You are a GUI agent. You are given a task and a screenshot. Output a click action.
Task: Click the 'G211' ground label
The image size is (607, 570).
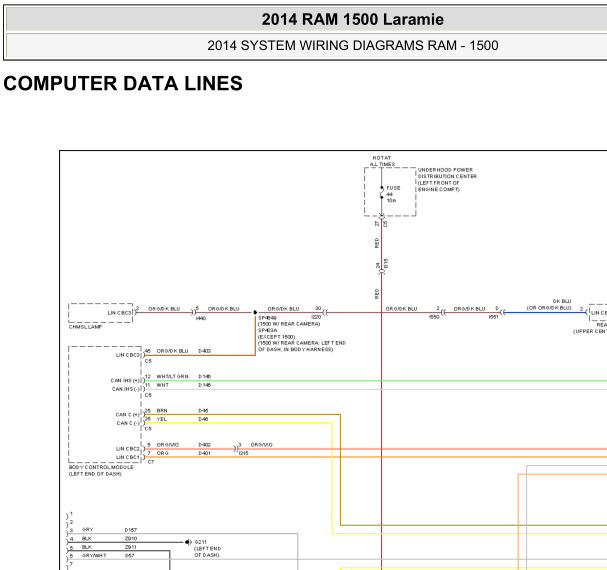pos(200,542)
